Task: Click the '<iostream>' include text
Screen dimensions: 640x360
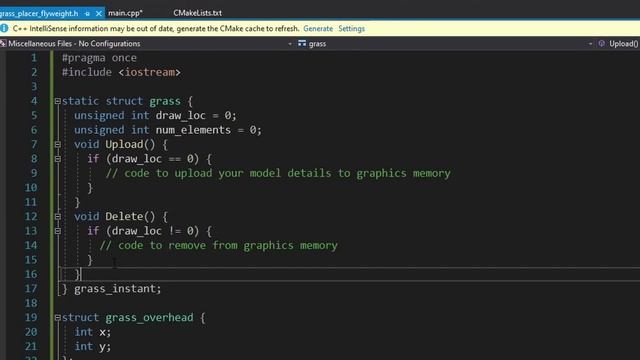Action: pos(149,72)
